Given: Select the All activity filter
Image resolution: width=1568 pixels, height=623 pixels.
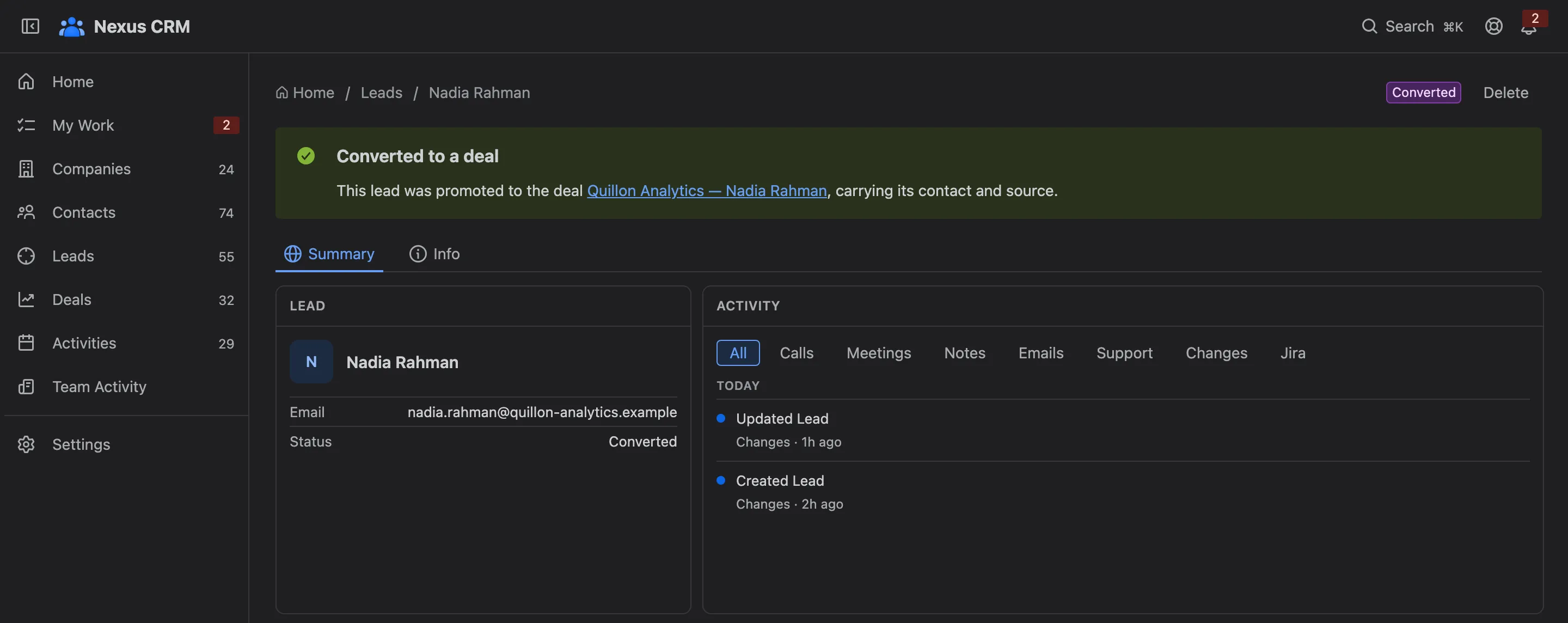Looking at the screenshot, I should [738, 352].
